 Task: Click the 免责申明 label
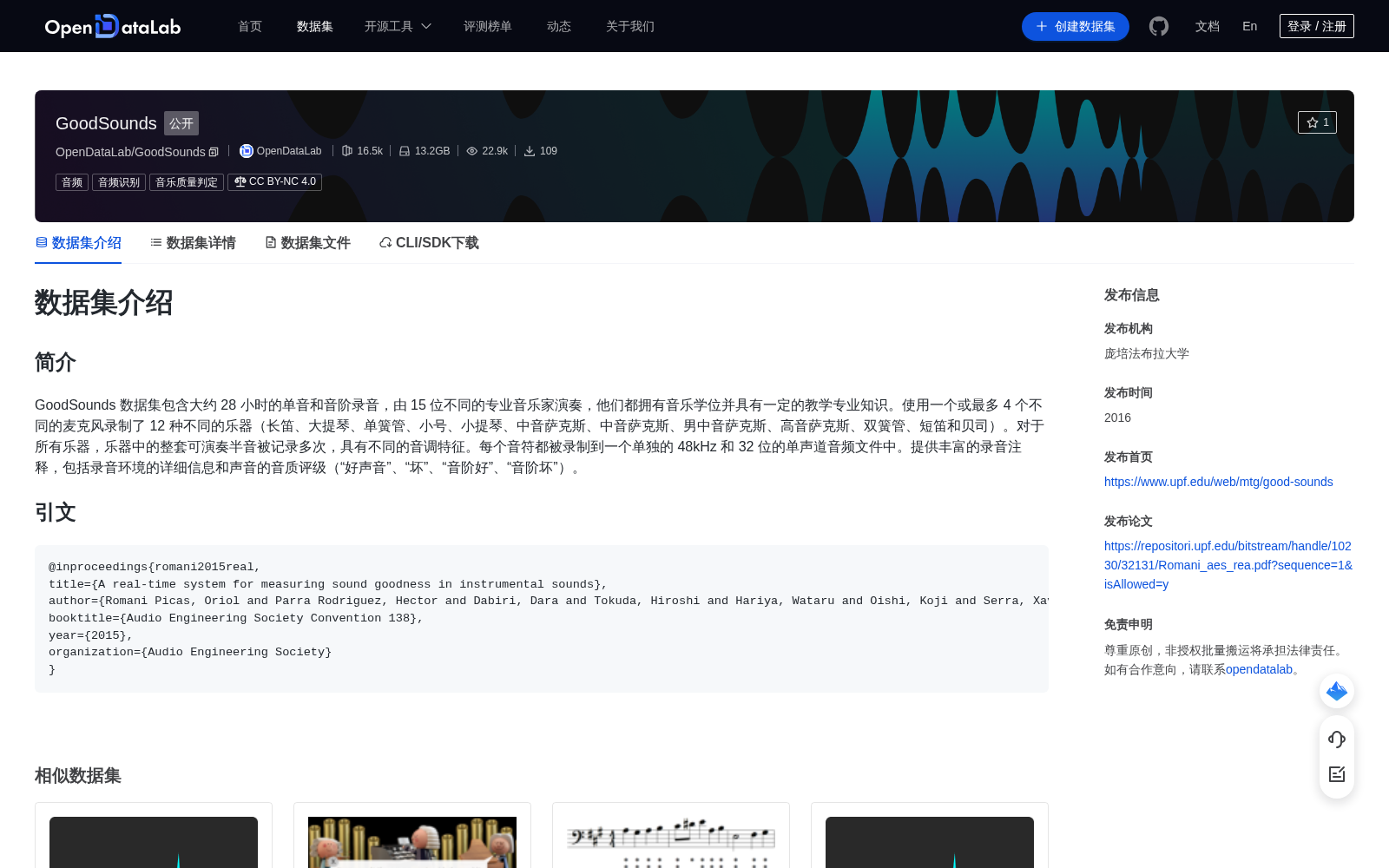(x=1129, y=625)
